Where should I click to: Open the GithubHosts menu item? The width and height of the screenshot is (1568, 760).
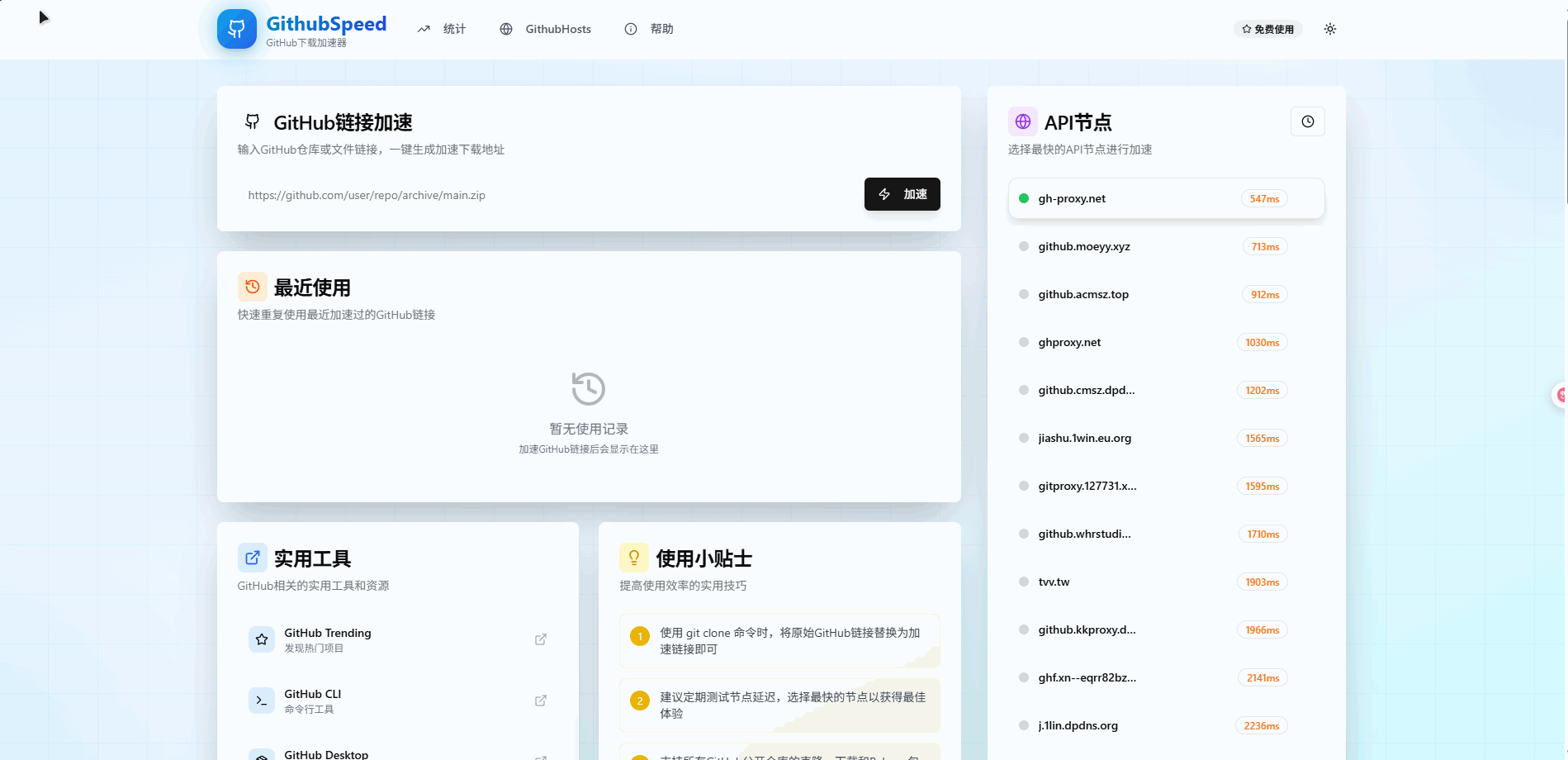pos(546,29)
